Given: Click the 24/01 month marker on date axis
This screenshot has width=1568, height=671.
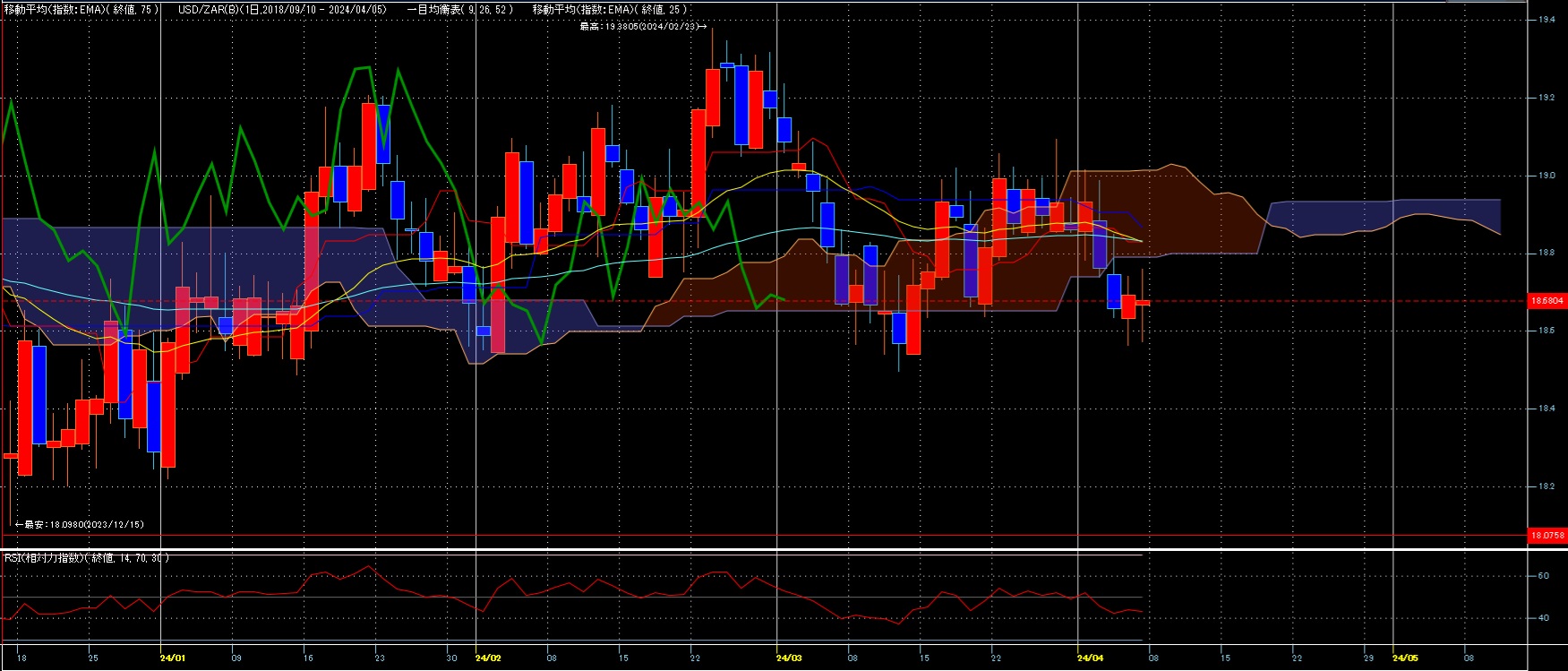Looking at the screenshot, I should (173, 658).
